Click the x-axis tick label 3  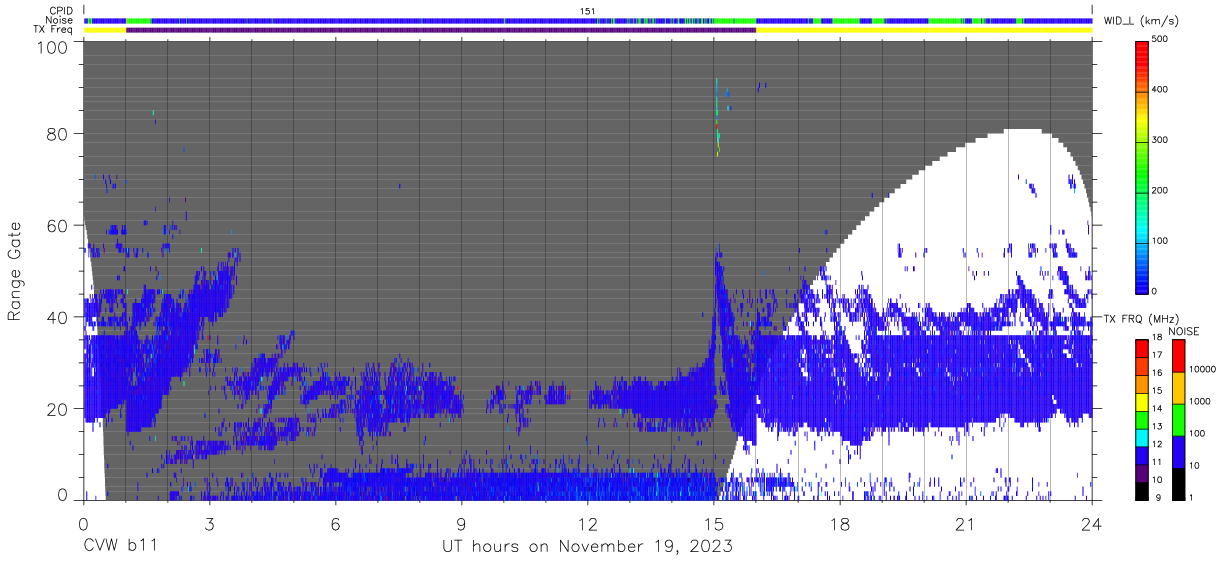pyautogui.click(x=210, y=524)
